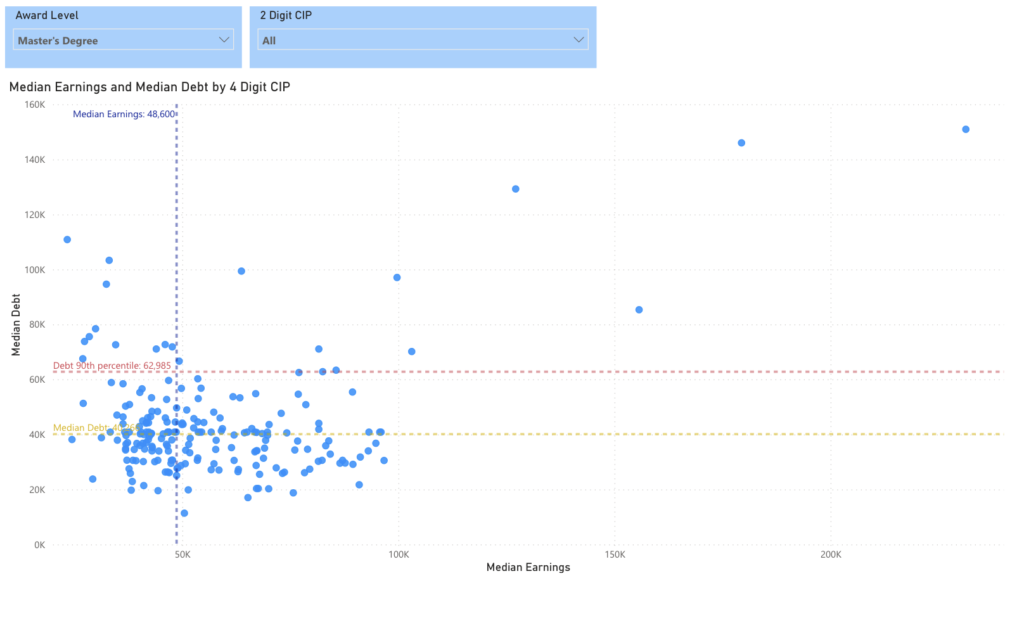Select the leftmost point near 111K debt
1024x640 pixels.
[x=67, y=239]
